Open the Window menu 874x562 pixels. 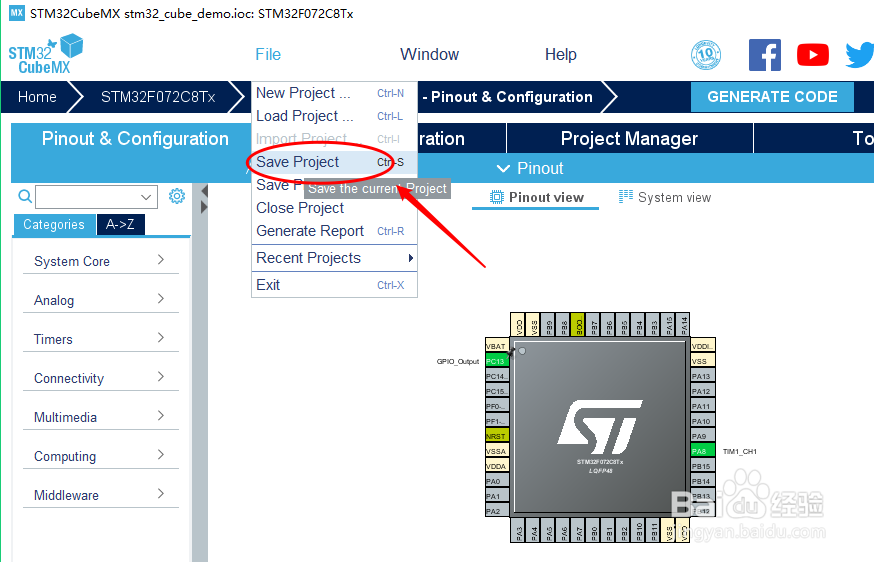click(429, 54)
